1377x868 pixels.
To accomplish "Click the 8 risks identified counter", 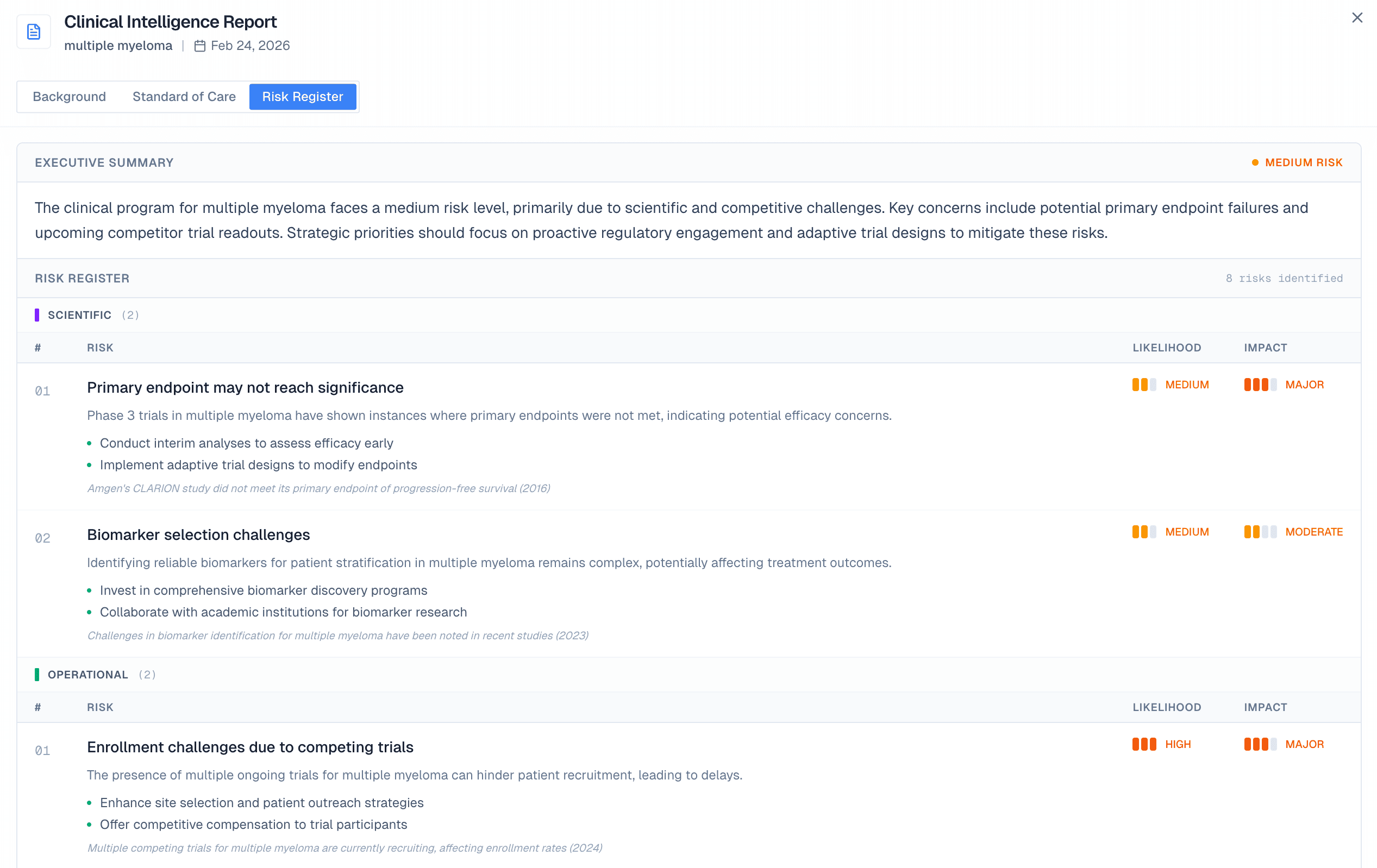I will tap(1284, 278).
